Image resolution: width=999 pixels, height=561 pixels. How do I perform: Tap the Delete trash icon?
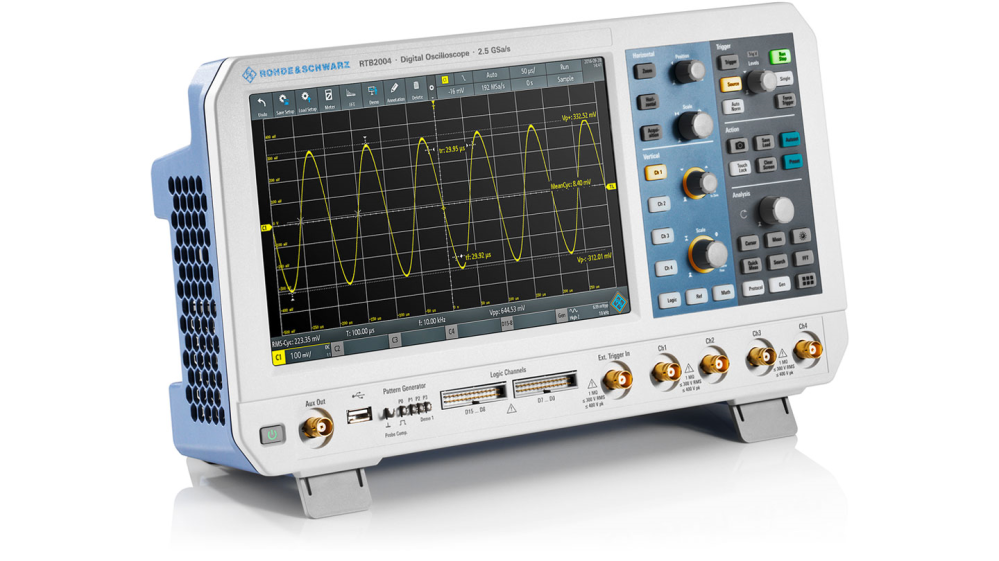417,92
